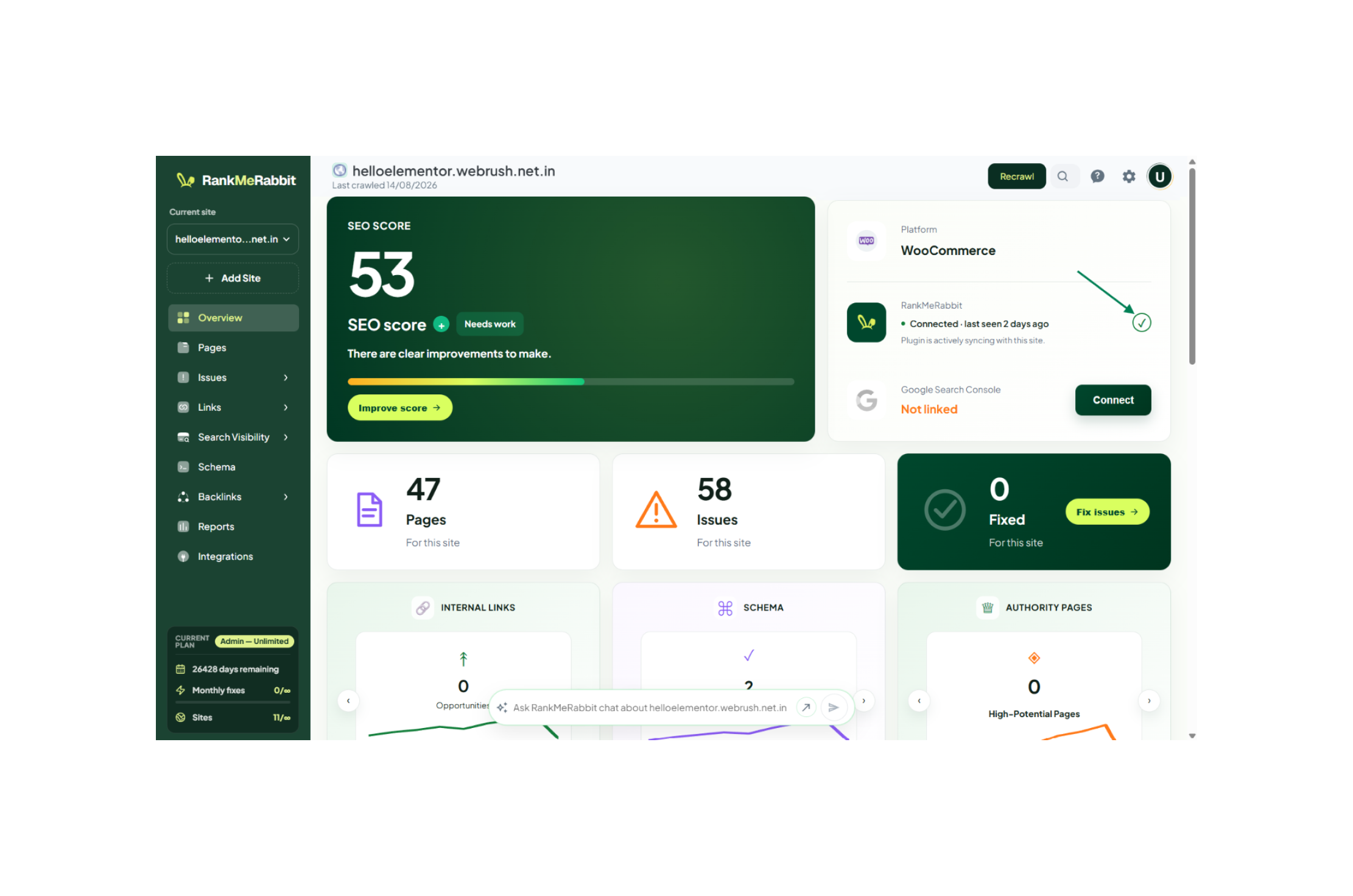1353x896 pixels.
Task: Click the green plus icon beside SEO score
Action: tap(441, 325)
